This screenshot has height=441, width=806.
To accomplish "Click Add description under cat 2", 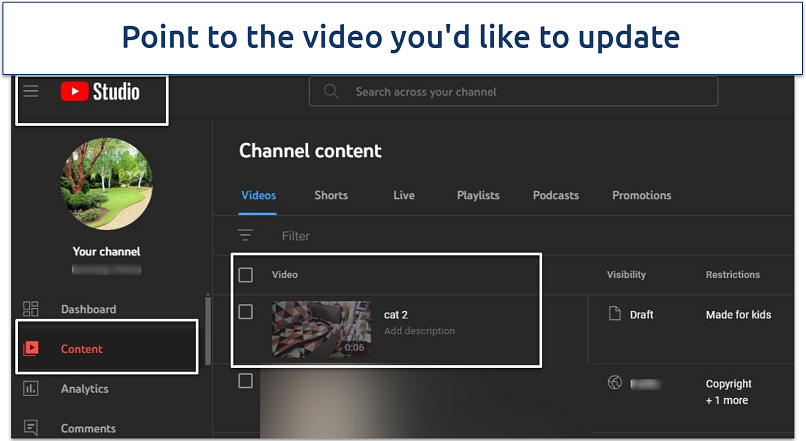I will [419, 331].
